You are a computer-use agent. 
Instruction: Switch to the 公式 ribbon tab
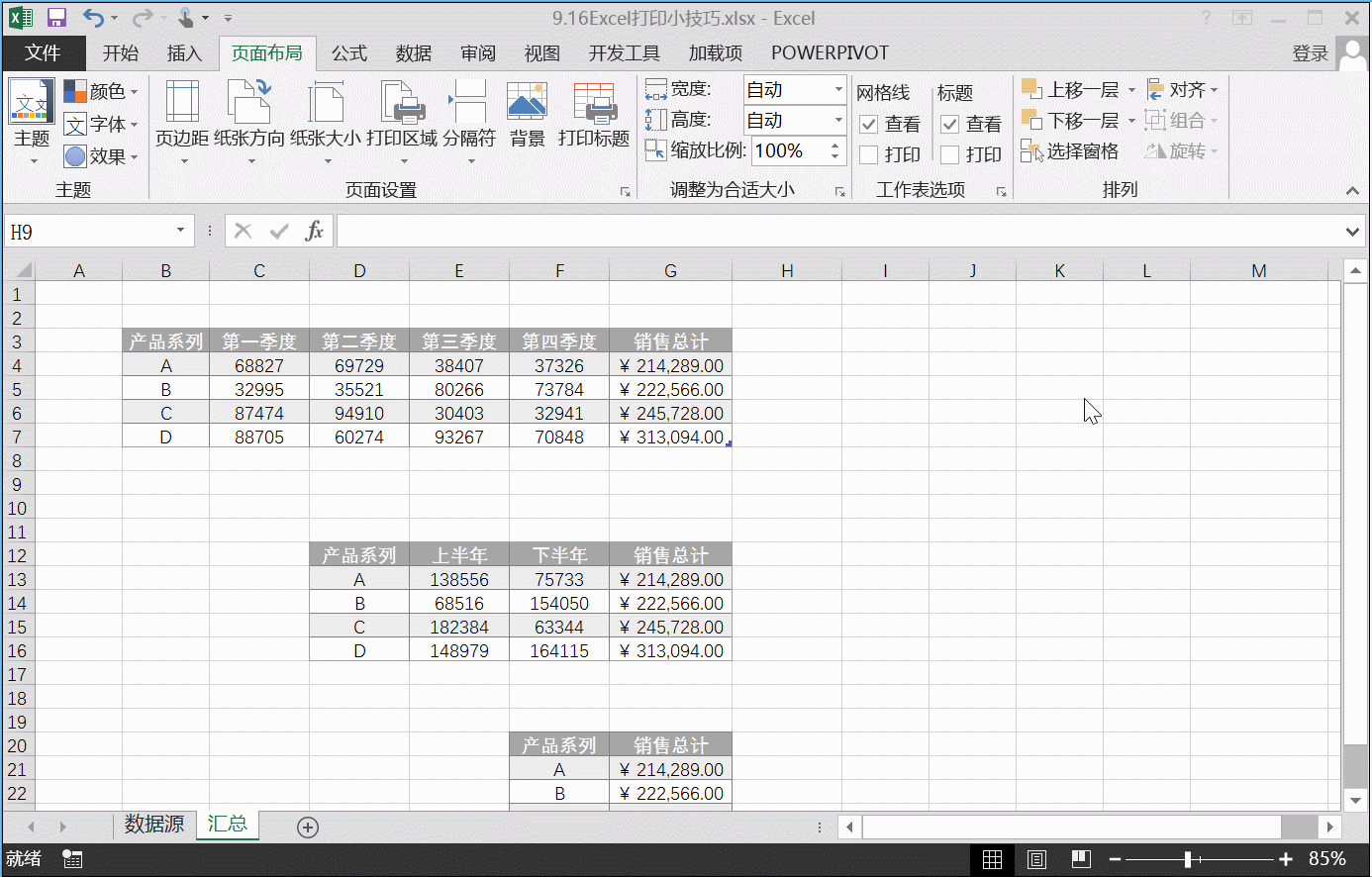point(348,53)
